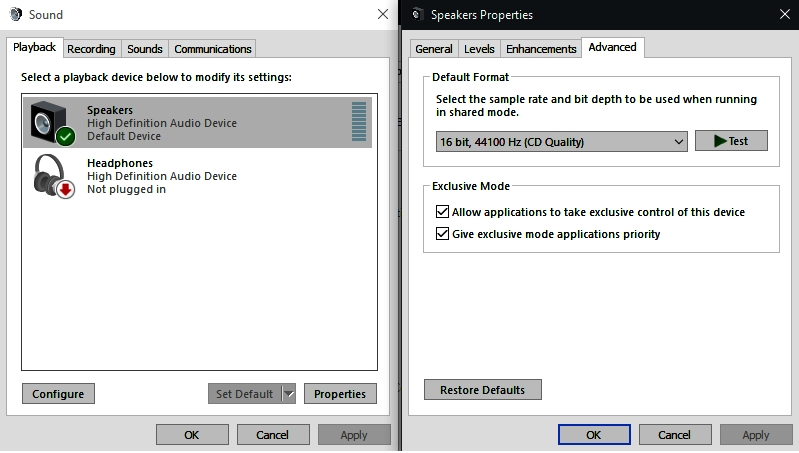Click the Sound window speaker title icon
This screenshot has width=799, height=453.
click(16, 14)
